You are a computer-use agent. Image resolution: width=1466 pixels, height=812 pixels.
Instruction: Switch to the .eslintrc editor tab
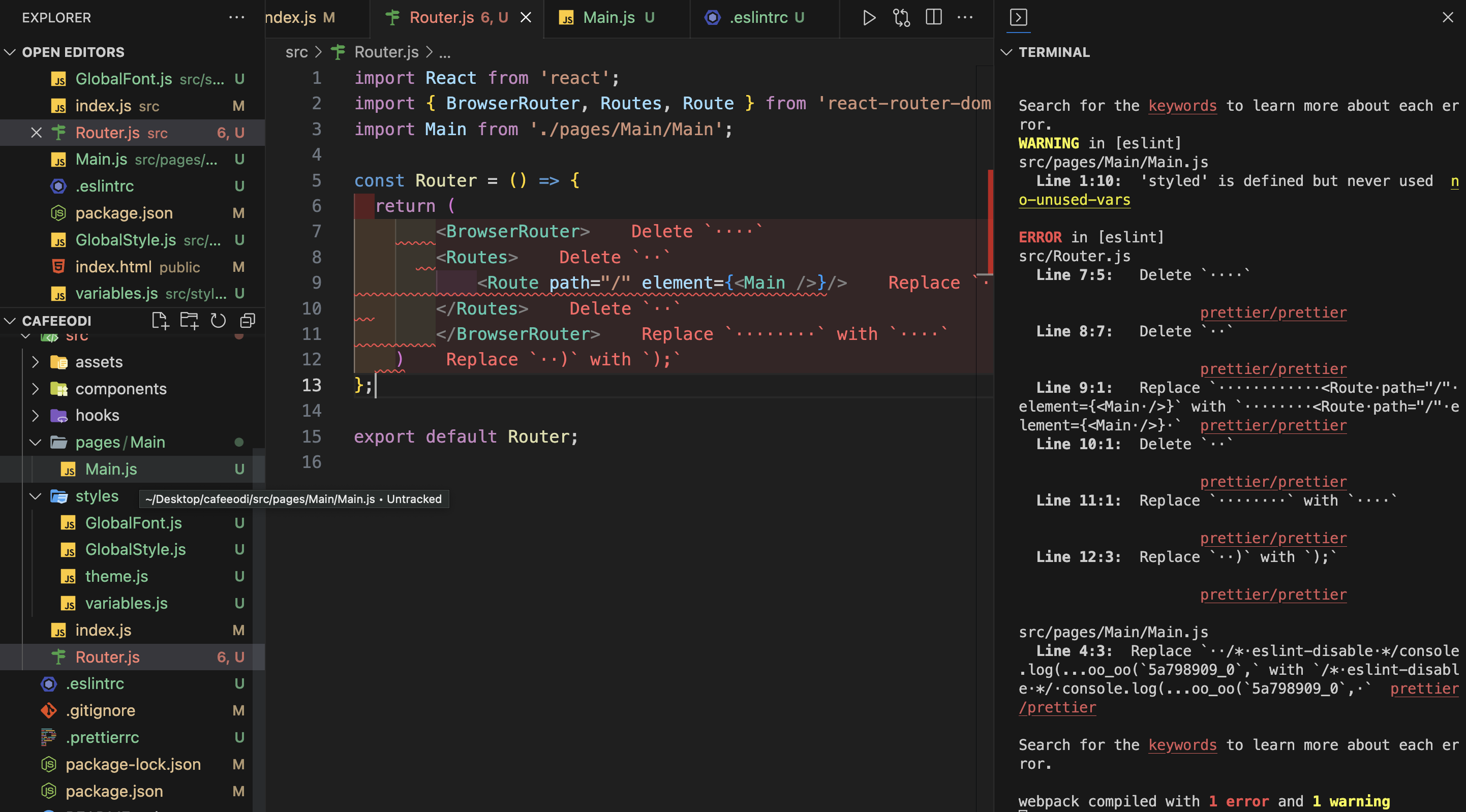(x=758, y=18)
